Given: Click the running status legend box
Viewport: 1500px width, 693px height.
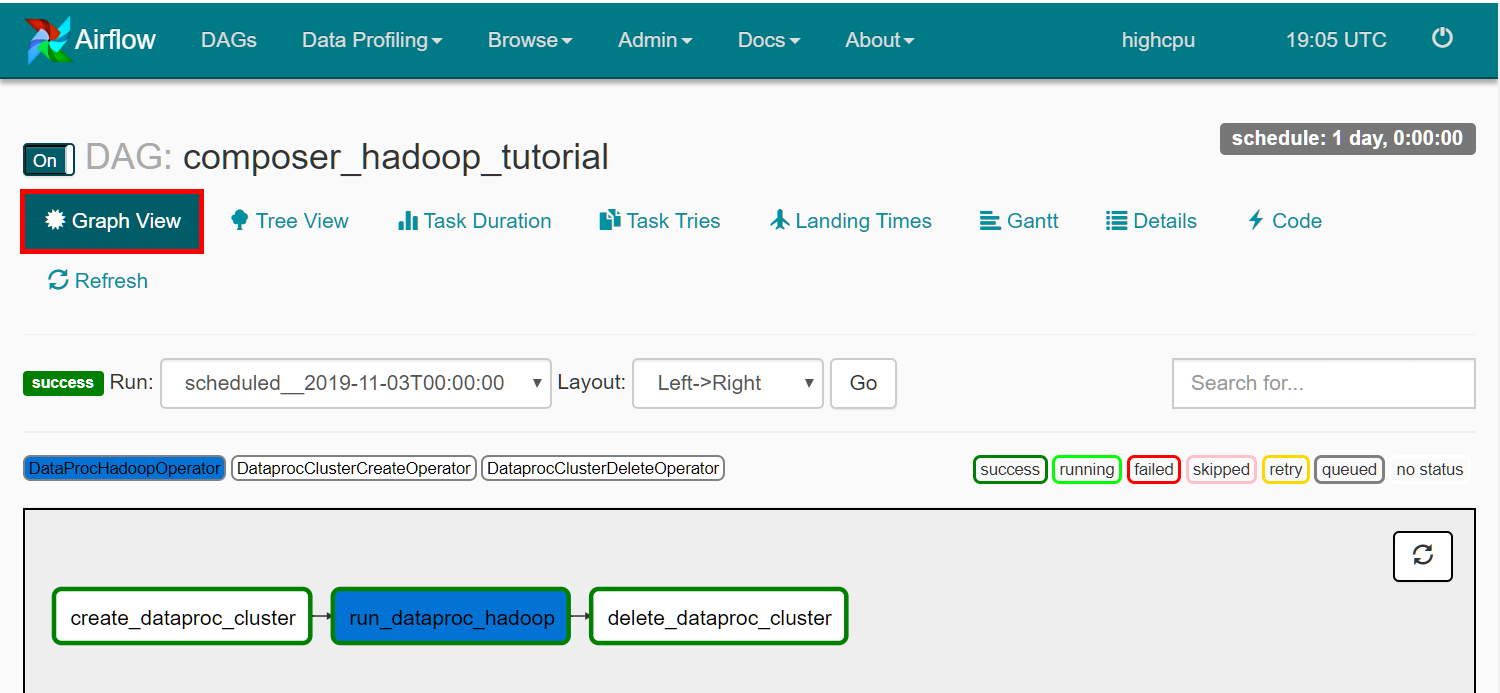Looking at the screenshot, I should 1087,469.
